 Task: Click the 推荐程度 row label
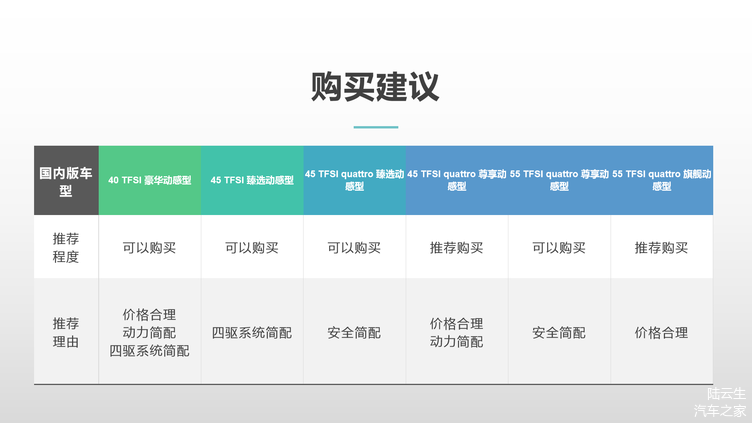coord(66,247)
